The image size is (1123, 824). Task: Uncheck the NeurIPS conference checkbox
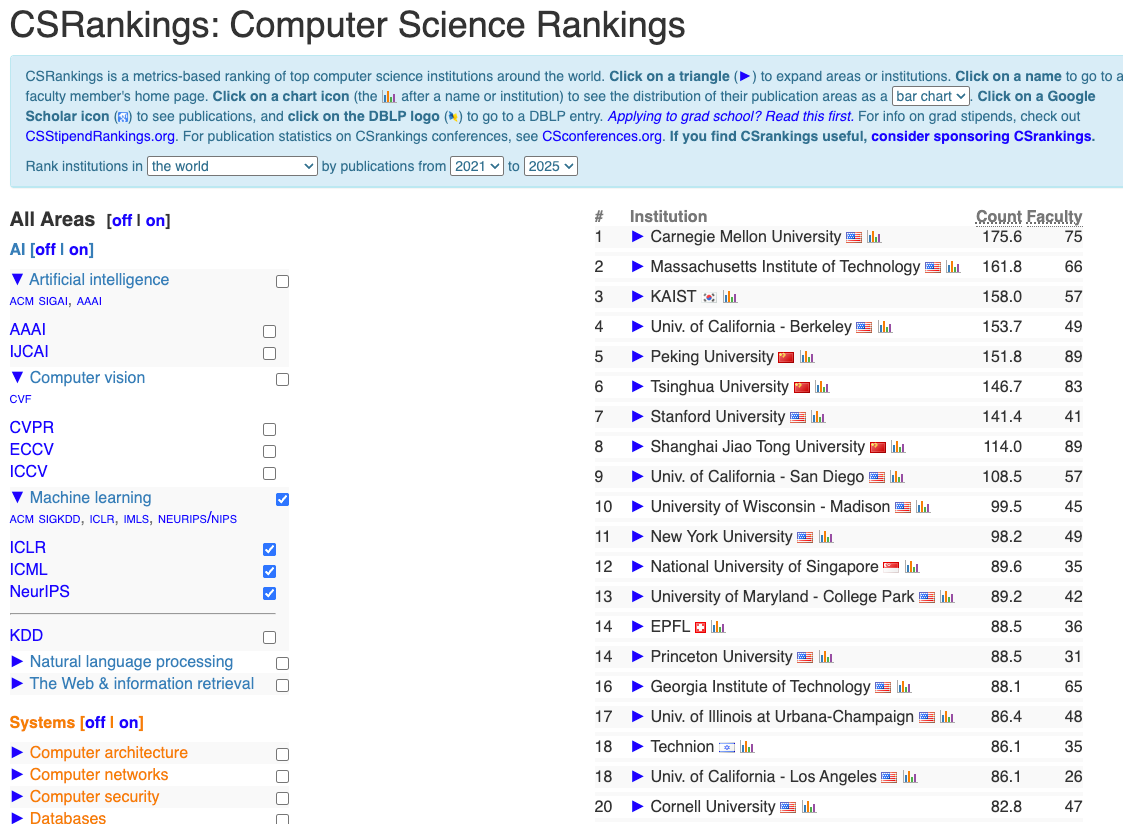[269, 593]
